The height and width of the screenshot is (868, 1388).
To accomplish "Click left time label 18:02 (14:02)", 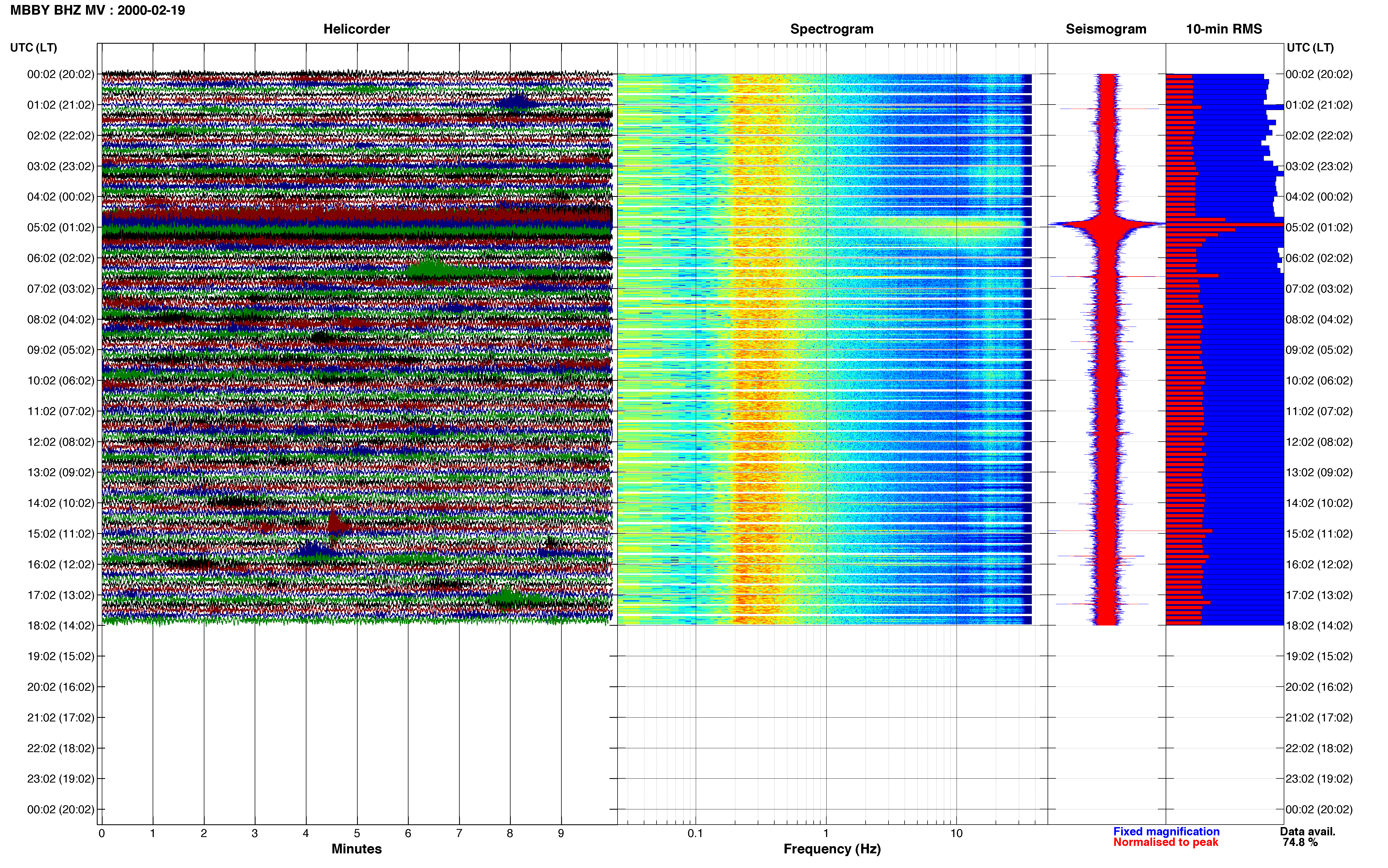I will click(x=60, y=626).
